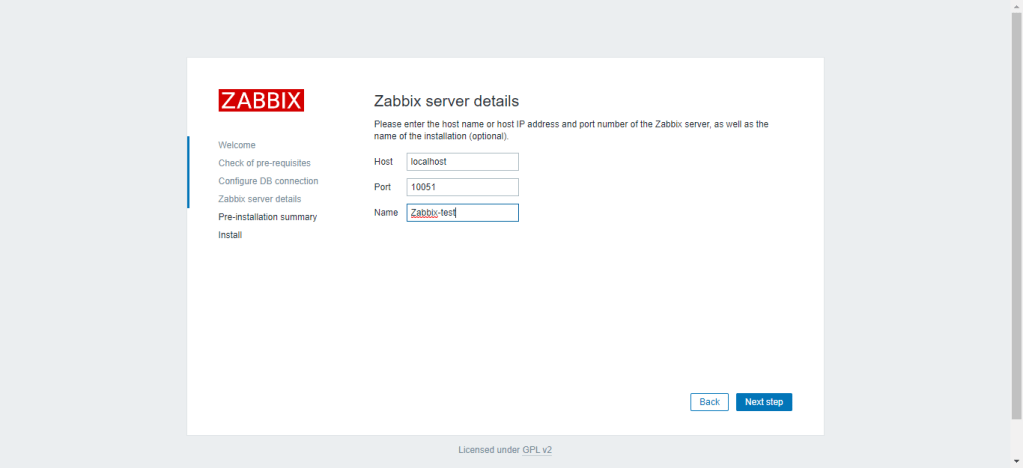Click into the Port field
The height and width of the screenshot is (468, 1023).
pyautogui.click(x=462, y=187)
